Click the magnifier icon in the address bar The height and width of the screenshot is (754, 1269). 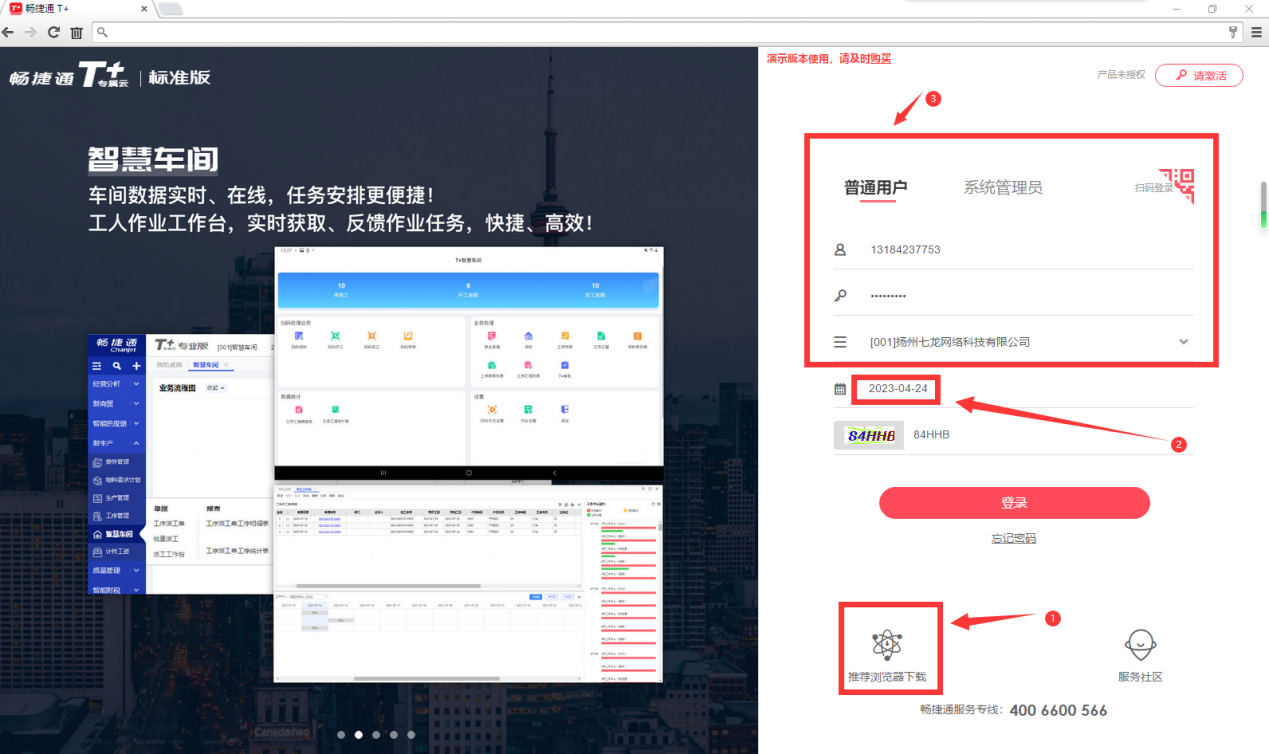click(x=102, y=33)
